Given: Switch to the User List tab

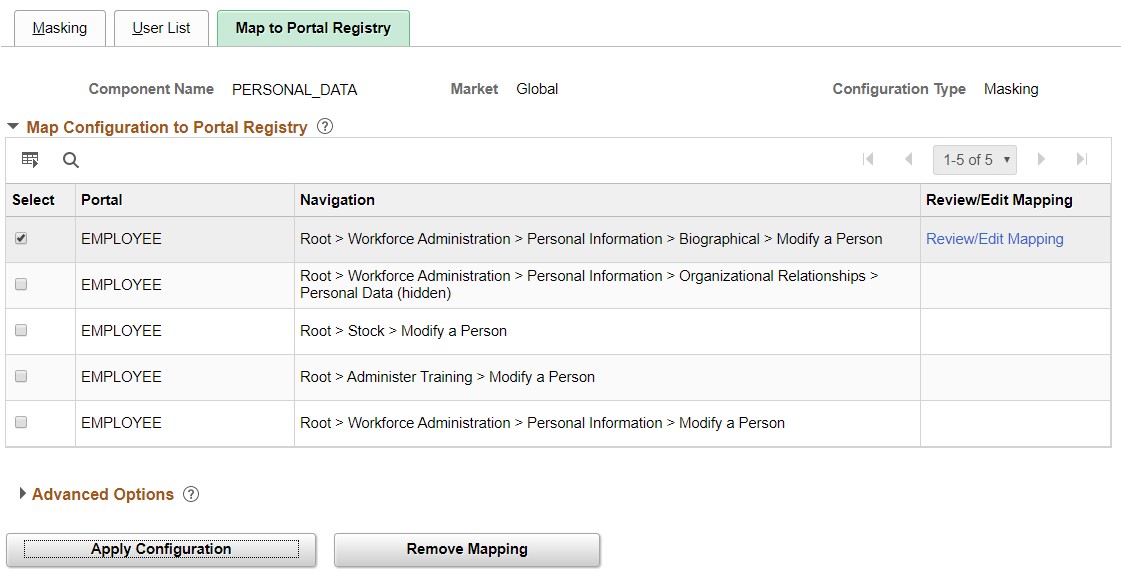Looking at the screenshot, I should pos(161,28).
